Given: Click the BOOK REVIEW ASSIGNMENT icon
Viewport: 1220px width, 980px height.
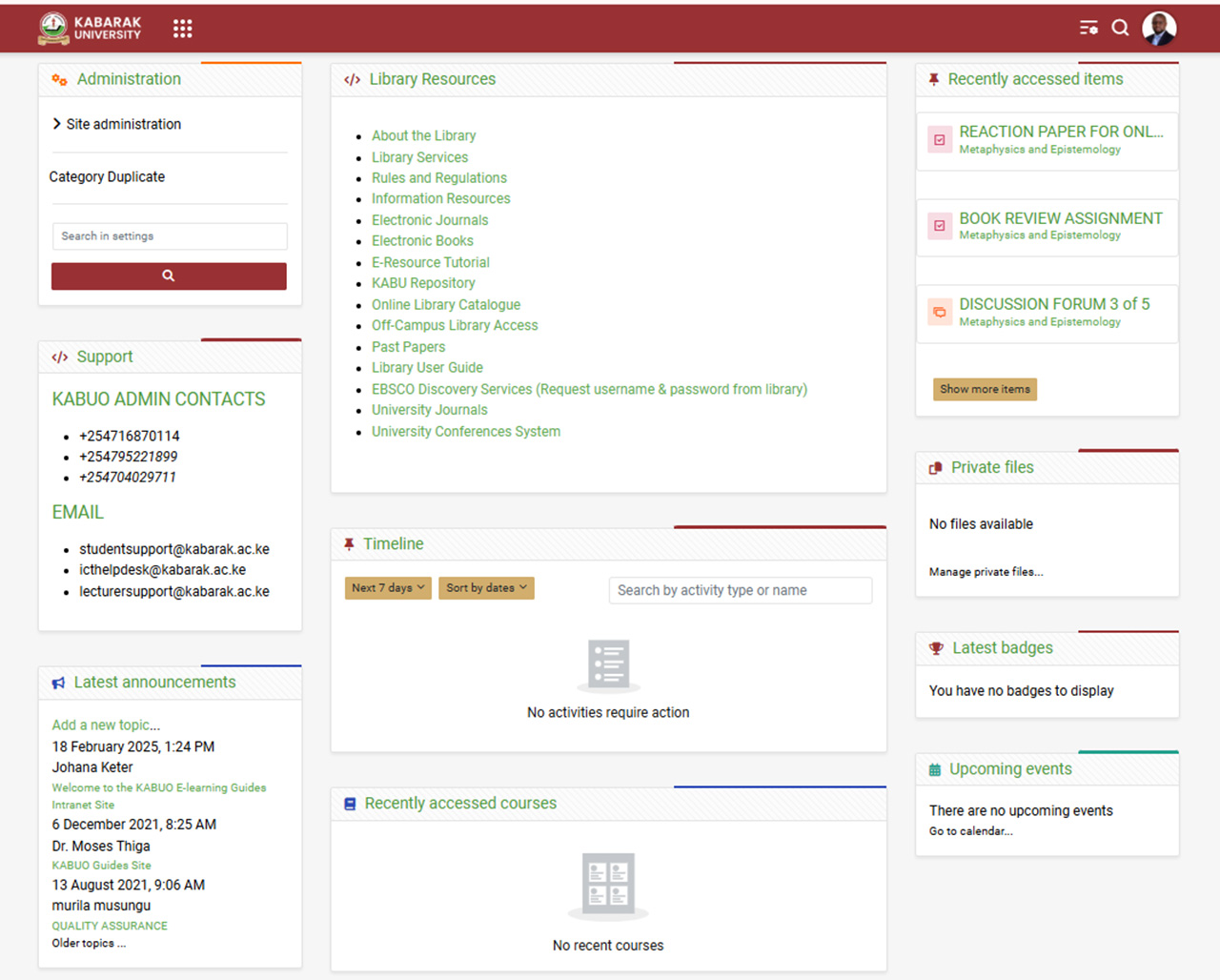Looking at the screenshot, I should tap(940, 226).
